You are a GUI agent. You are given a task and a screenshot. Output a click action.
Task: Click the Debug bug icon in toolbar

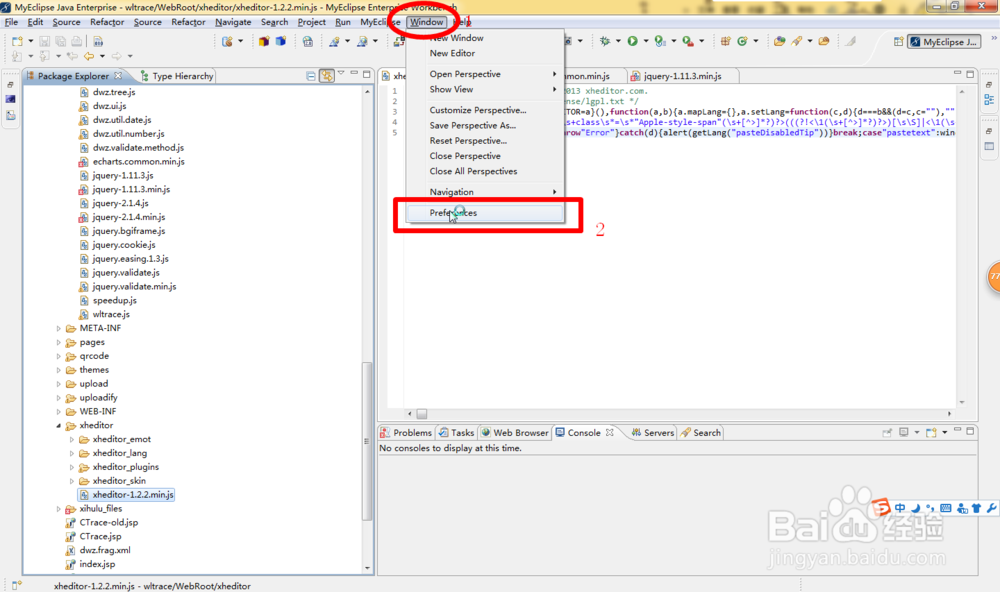(605, 41)
